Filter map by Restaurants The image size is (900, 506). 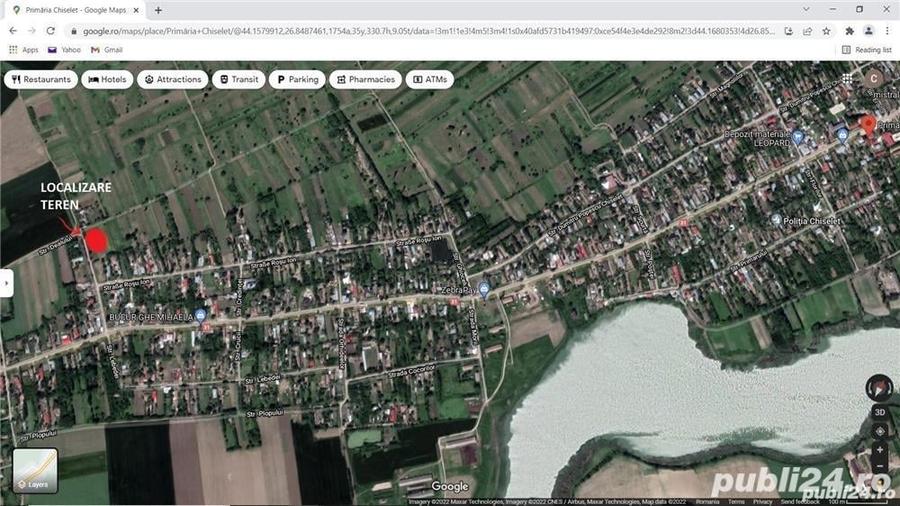(41, 79)
